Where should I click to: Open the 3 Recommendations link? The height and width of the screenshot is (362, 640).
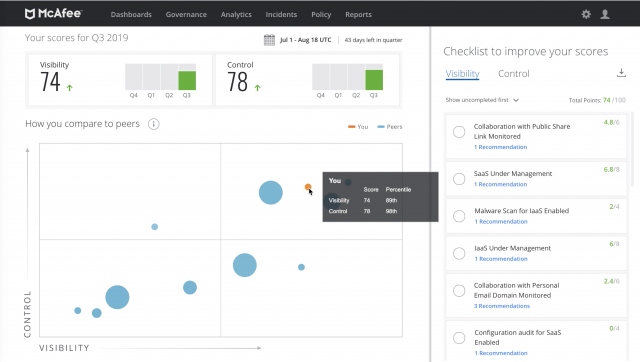pos(502,306)
